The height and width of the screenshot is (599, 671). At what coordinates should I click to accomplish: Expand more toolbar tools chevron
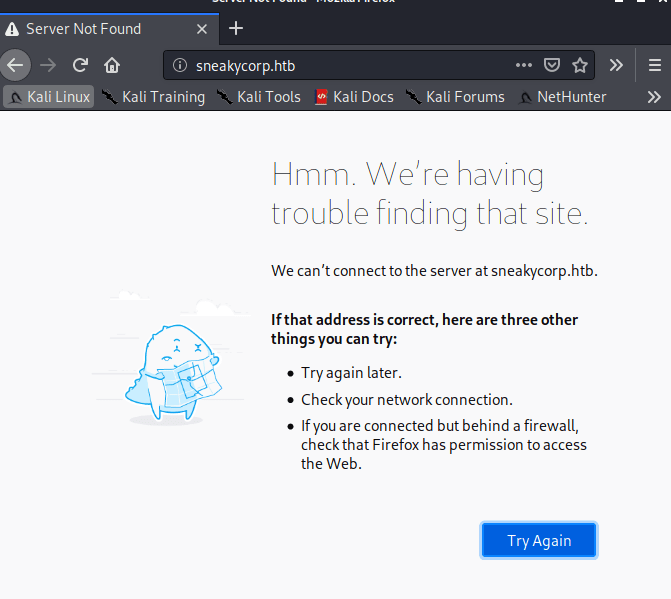pos(616,65)
